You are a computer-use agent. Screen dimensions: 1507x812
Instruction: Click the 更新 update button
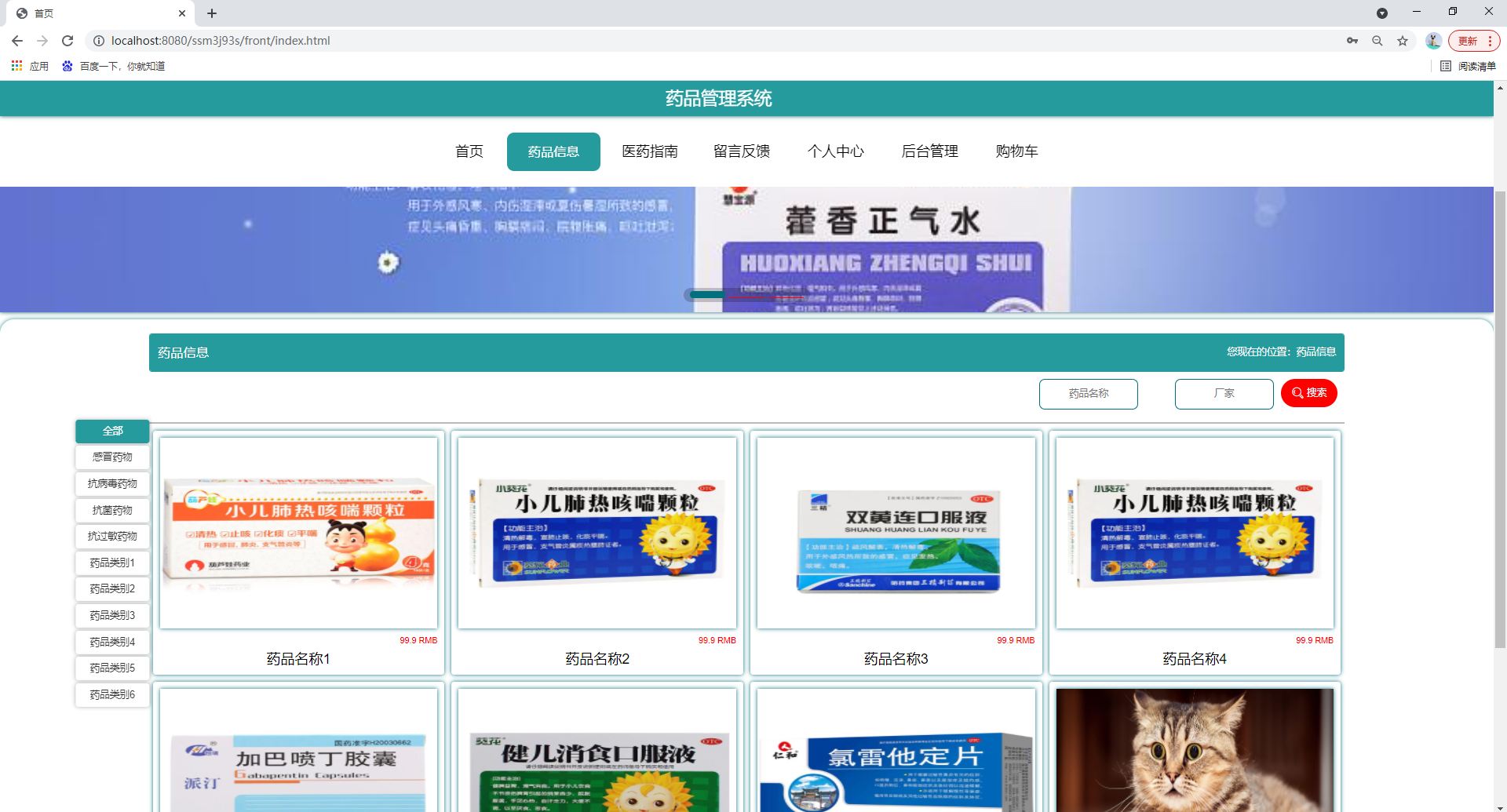[x=1473, y=41]
